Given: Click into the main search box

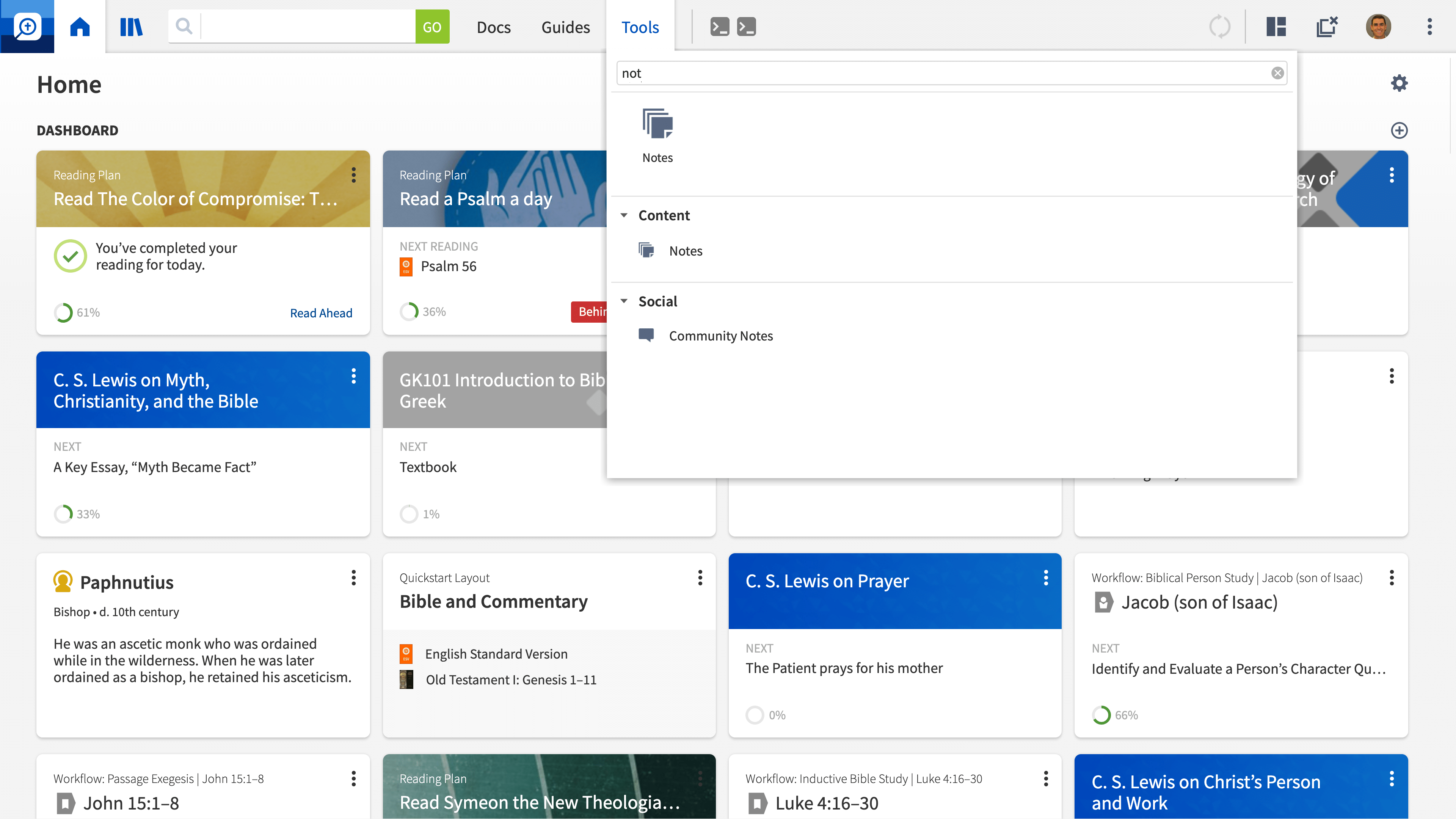Looking at the screenshot, I should pos(308,27).
